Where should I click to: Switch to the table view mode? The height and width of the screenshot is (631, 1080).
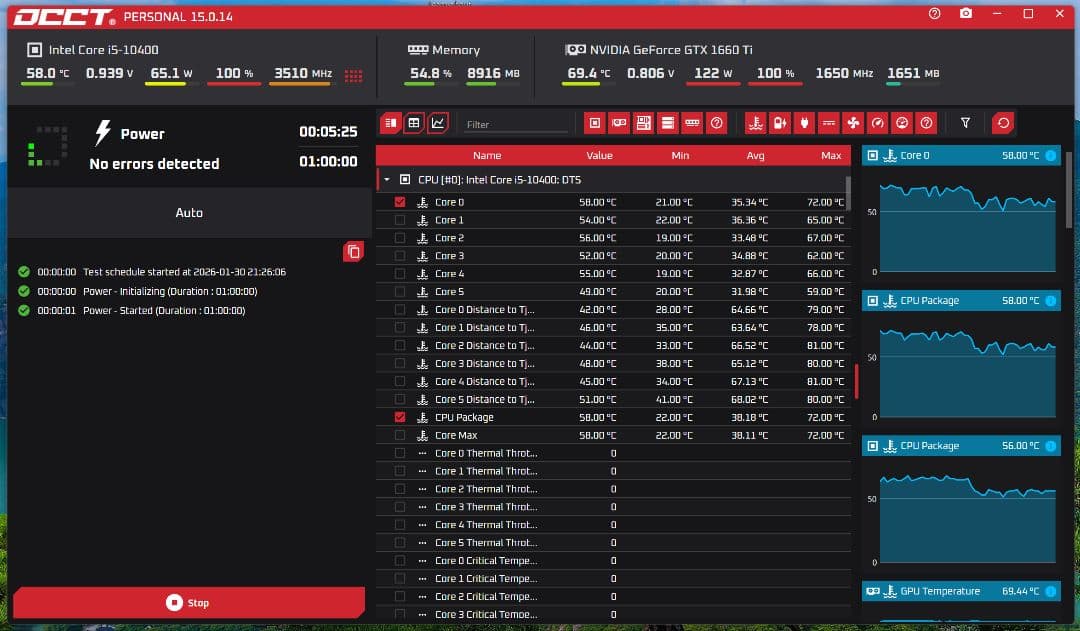pyautogui.click(x=414, y=123)
